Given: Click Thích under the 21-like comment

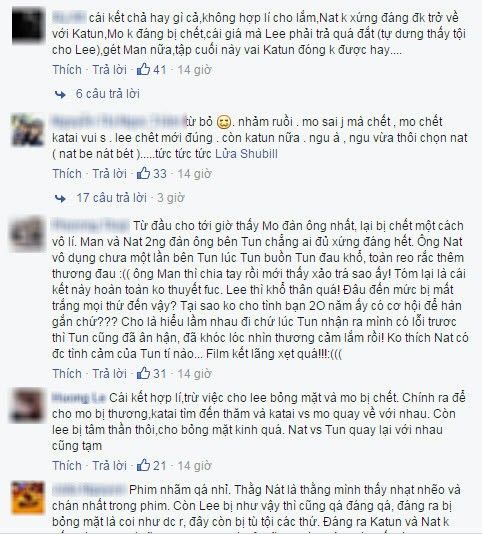Looking at the screenshot, I should [67, 465].
